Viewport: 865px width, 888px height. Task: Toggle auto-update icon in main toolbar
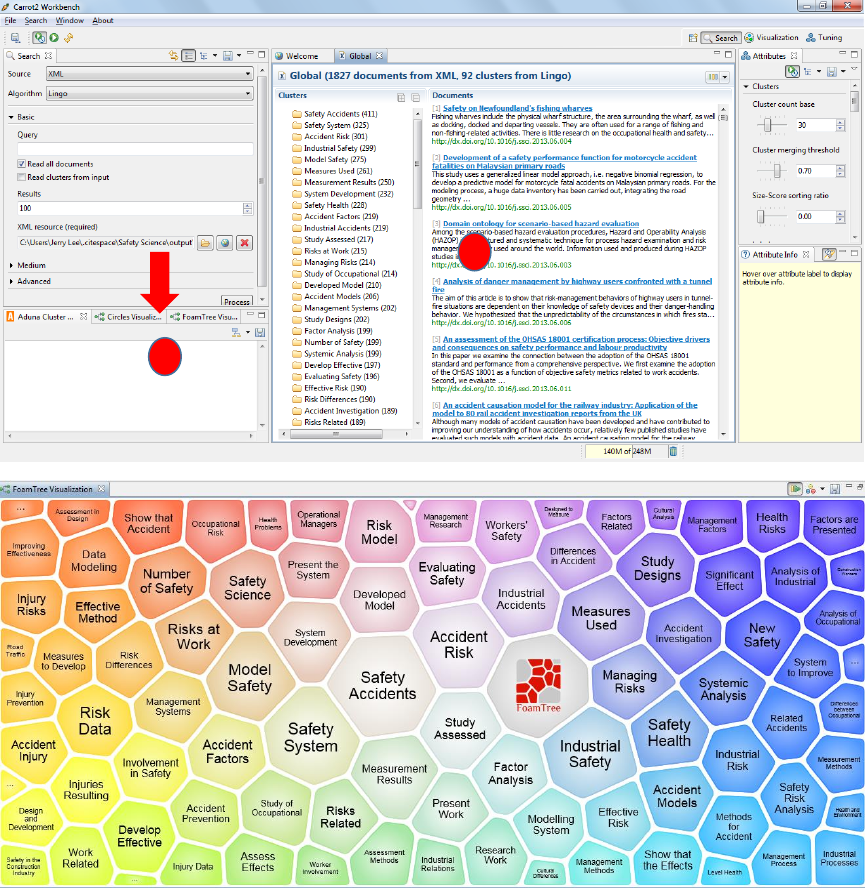39,37
